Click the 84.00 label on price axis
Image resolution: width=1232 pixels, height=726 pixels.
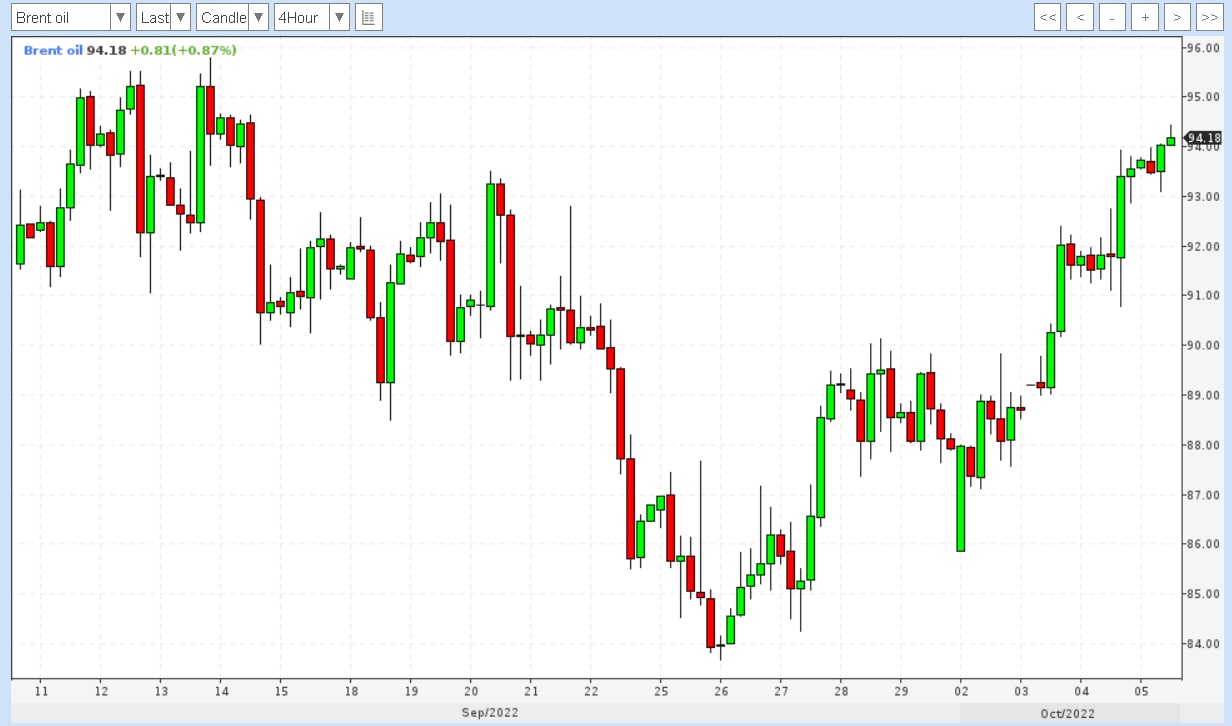coord(1202,644)
